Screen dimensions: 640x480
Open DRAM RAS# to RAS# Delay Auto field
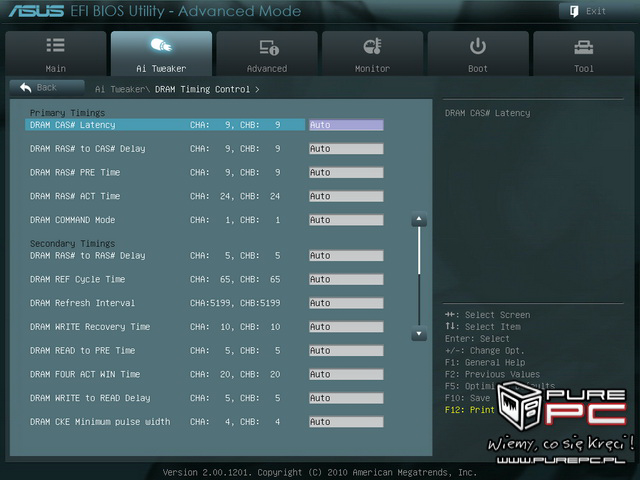(x=346, y=256)
